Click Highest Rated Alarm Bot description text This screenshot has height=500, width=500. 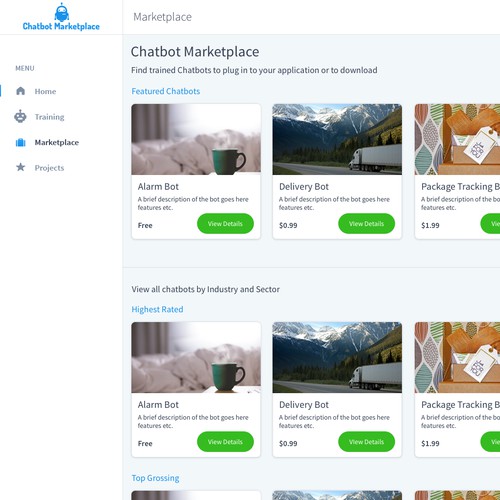[x=193, y=421]
